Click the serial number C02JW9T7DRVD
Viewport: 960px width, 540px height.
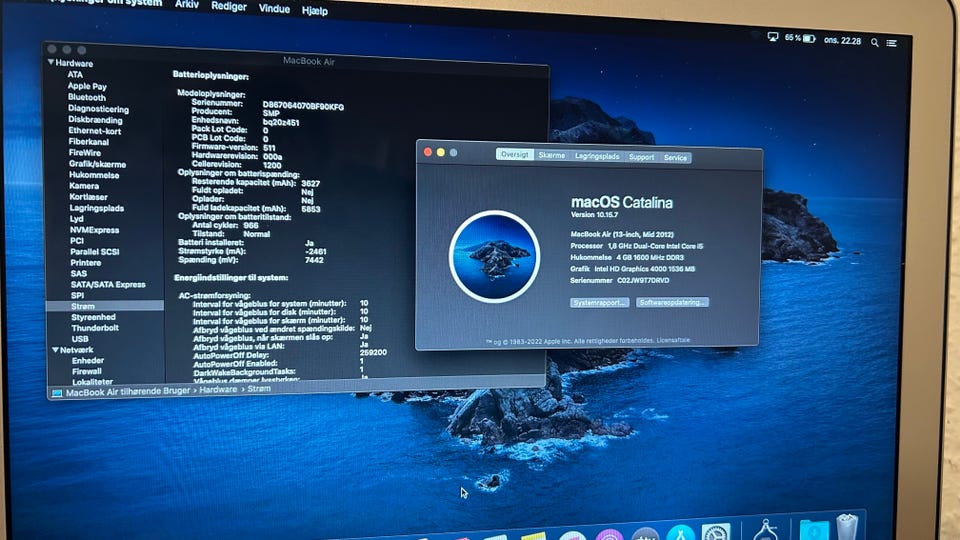tap(643, 280)
